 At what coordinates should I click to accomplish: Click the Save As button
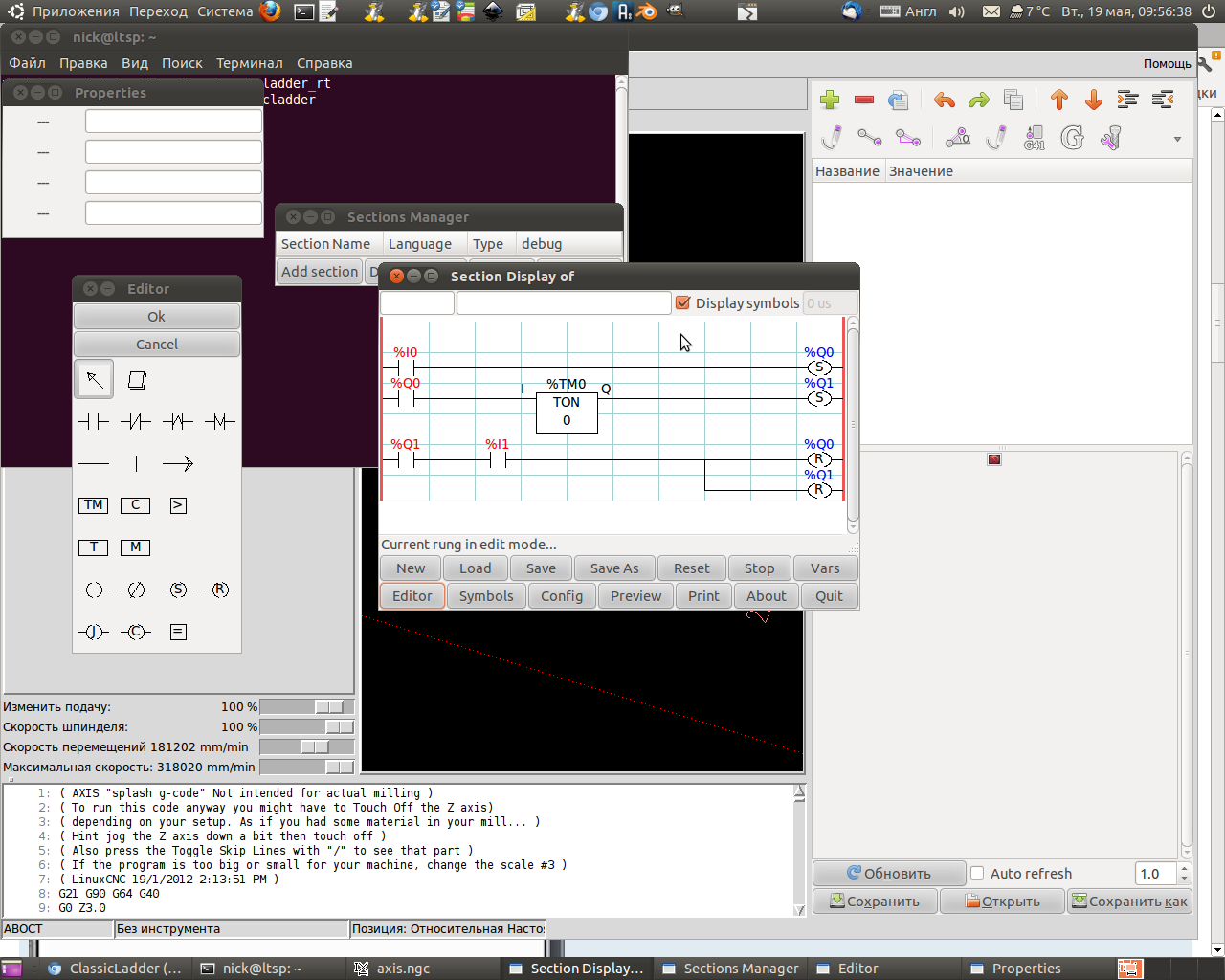click(x=614, y=568)
